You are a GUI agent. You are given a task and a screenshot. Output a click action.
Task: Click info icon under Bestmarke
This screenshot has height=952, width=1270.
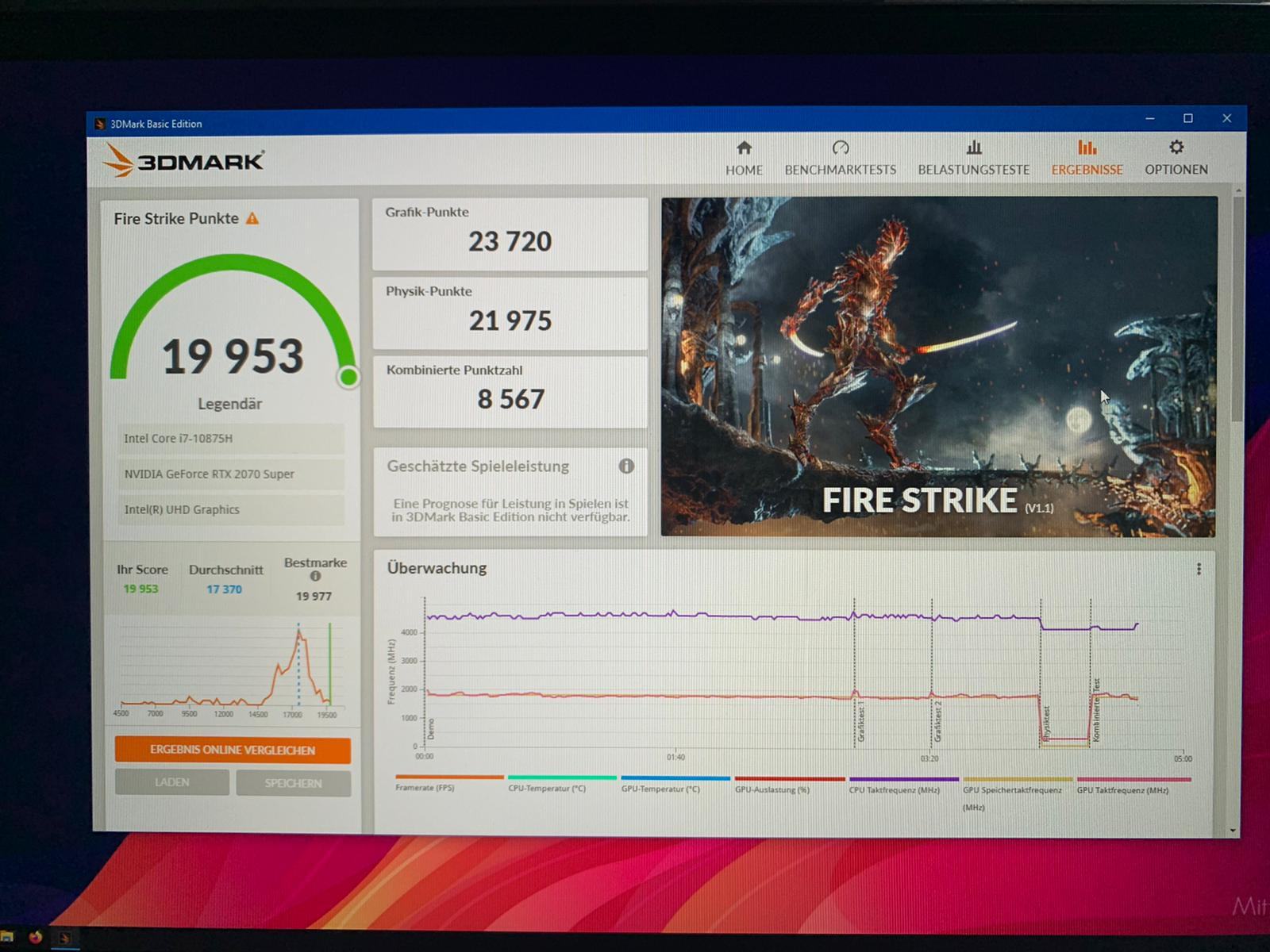(x=315, y=577)
